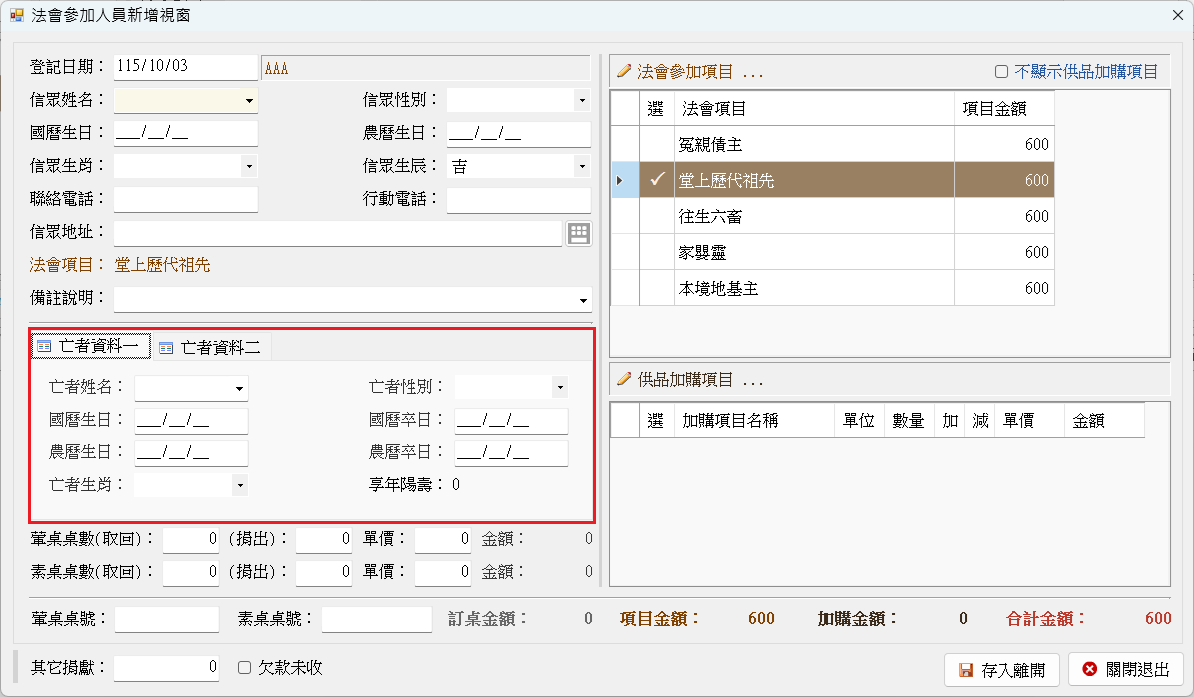1194x697 pixels.
Task: Click the 亡者 國曆卒日 field
Action: click(x=511, y=420)
